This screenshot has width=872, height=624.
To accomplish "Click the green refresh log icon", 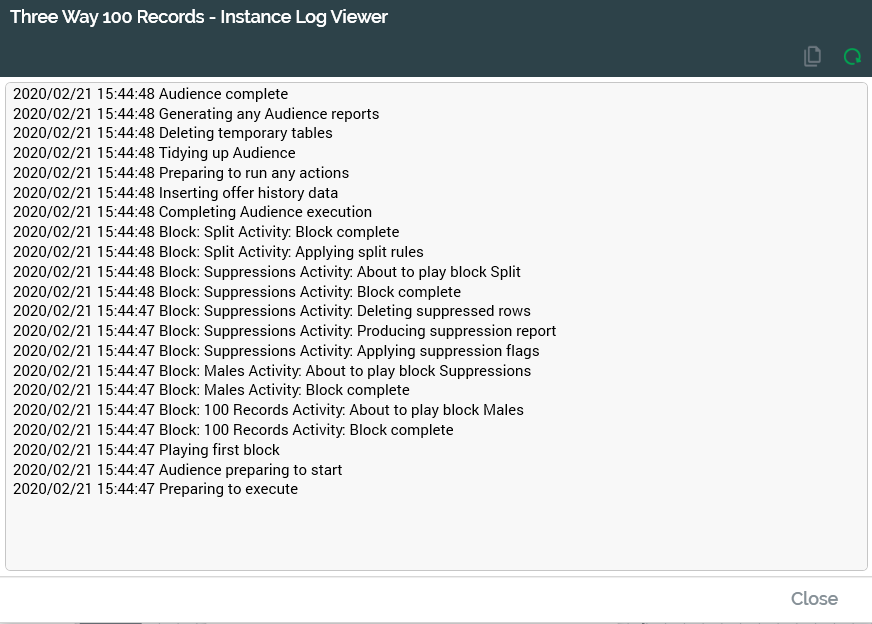I will tap(852, 57).
